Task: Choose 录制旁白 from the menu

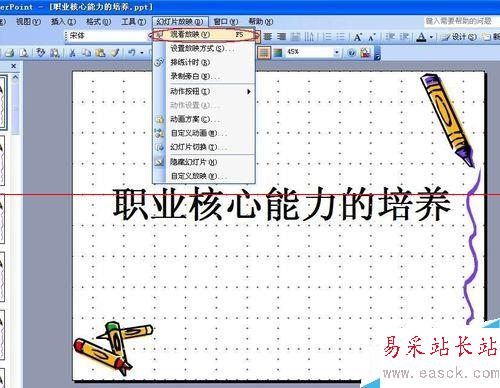Action: [204, 76]
